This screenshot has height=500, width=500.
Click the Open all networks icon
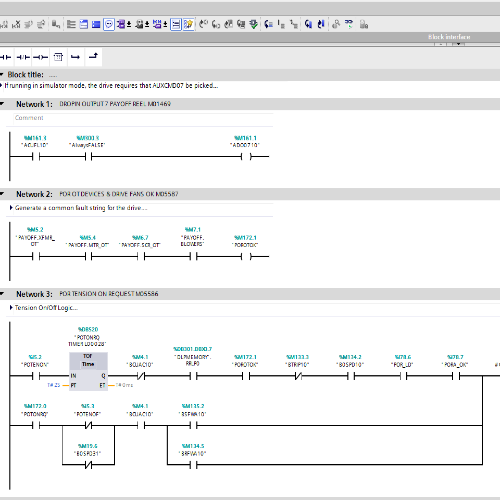pos(84,24)
